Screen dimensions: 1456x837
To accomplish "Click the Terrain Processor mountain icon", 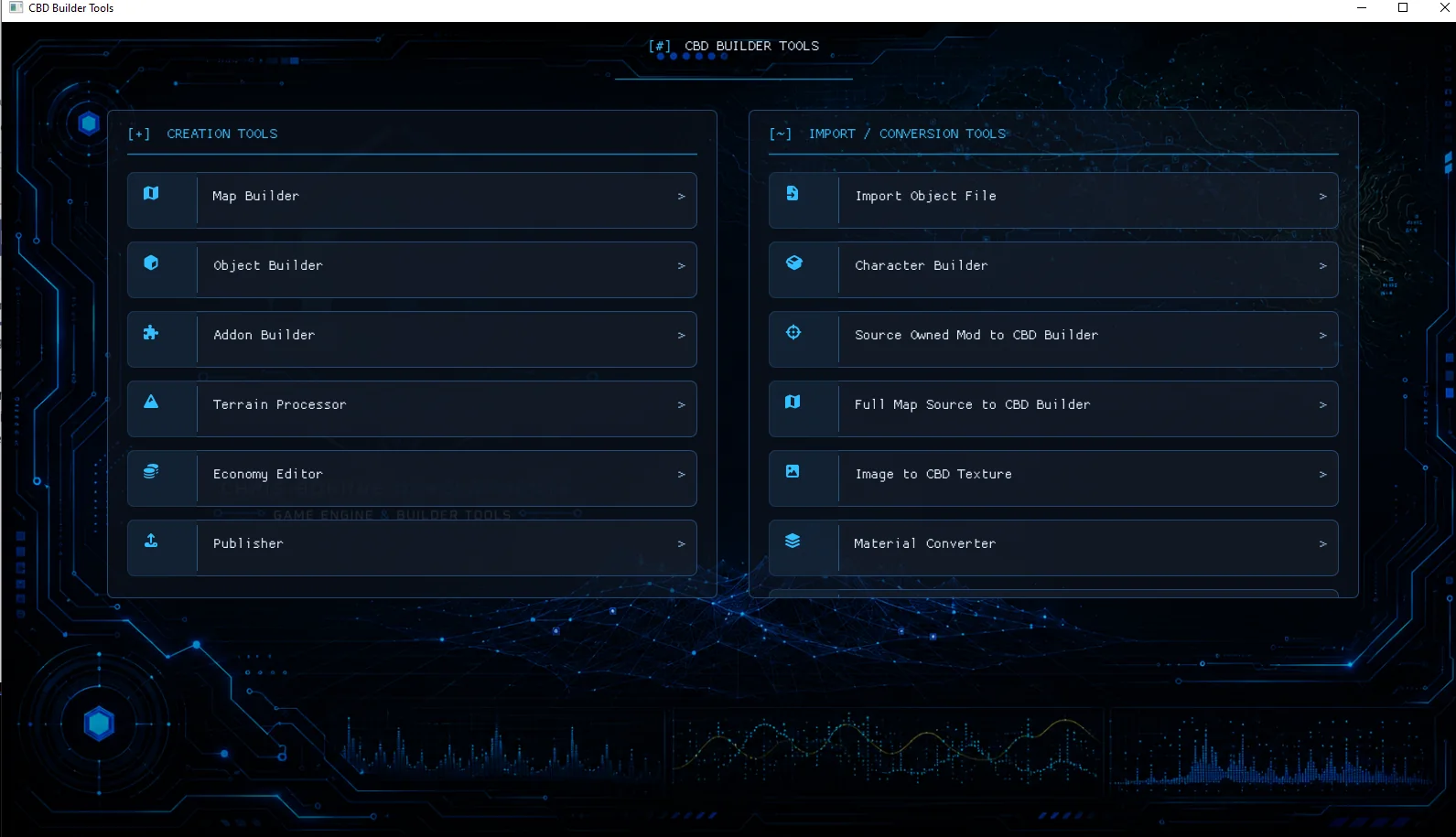I will coord(151,402).
